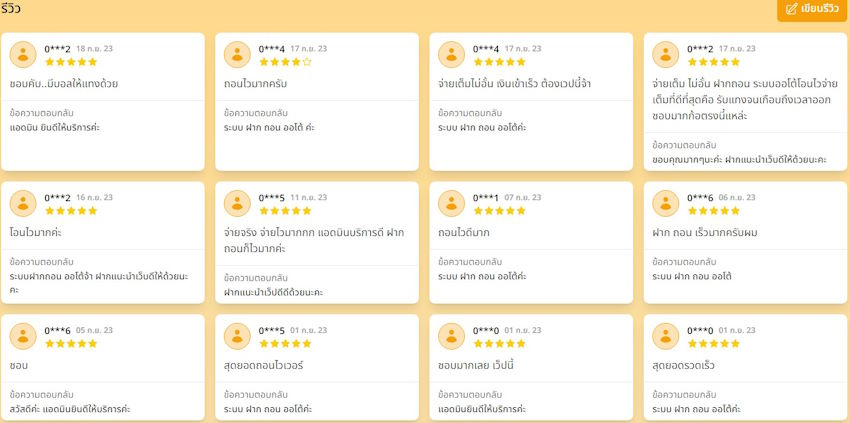
Task: Click the เขียนรีวิว (write review) button
Action: [x=812, y=9]
